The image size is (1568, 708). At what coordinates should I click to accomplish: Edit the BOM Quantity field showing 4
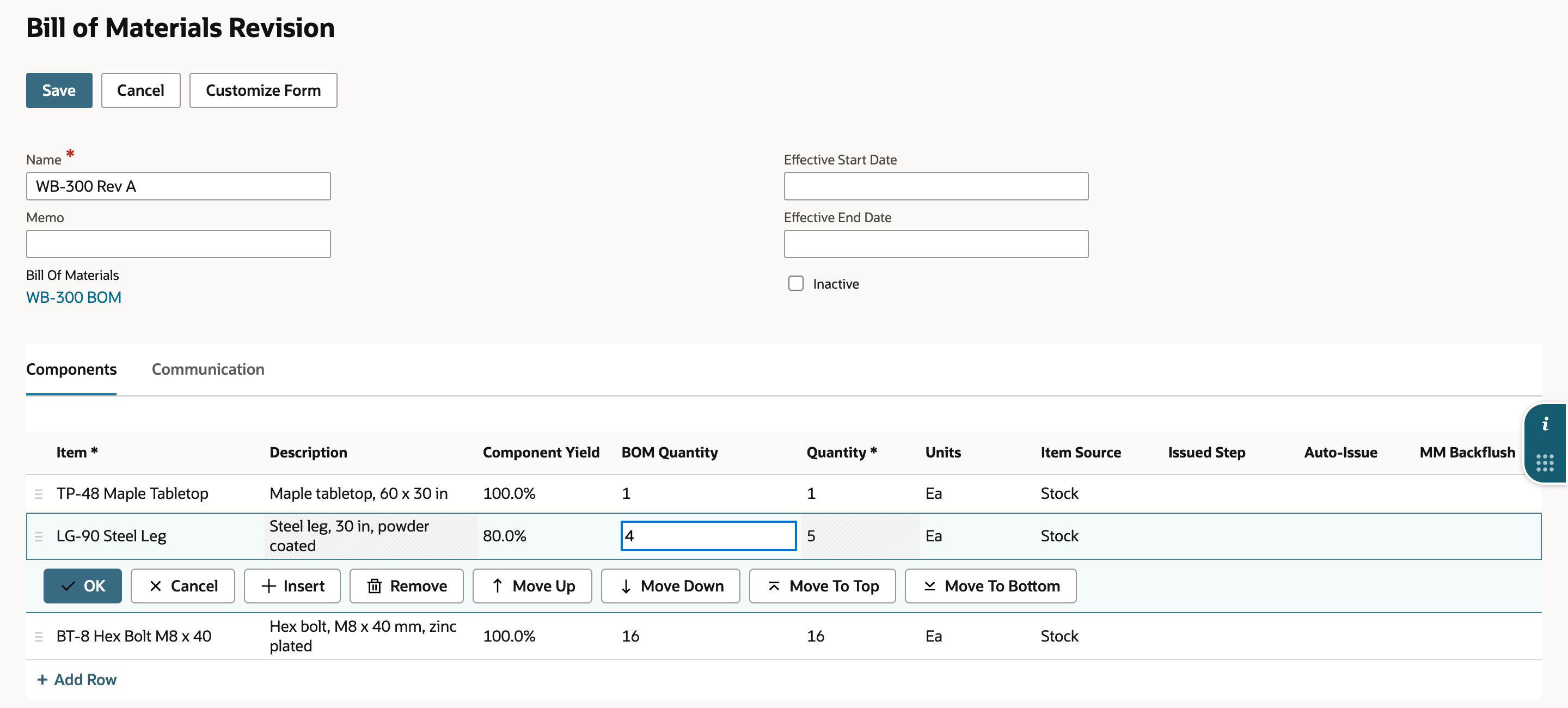pos(708,536)
